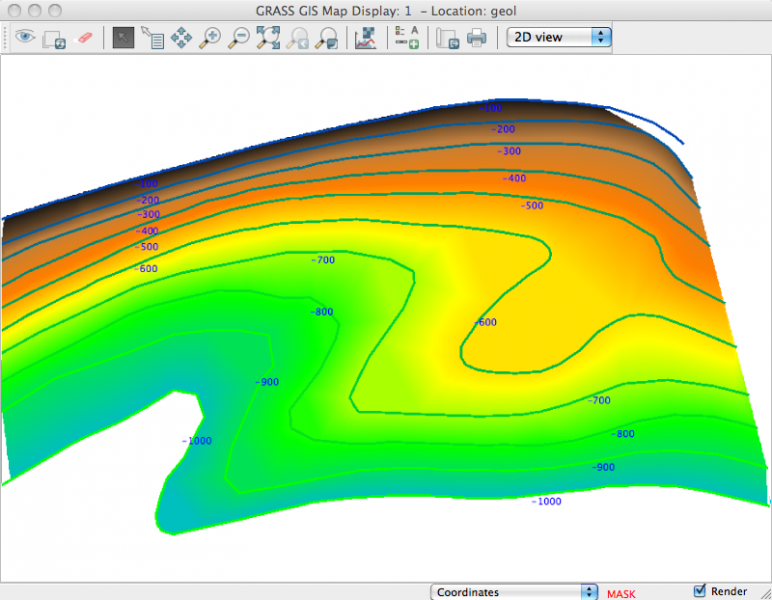Click the Display map eye icon
The image size is (772, 600).
(24, 38)
